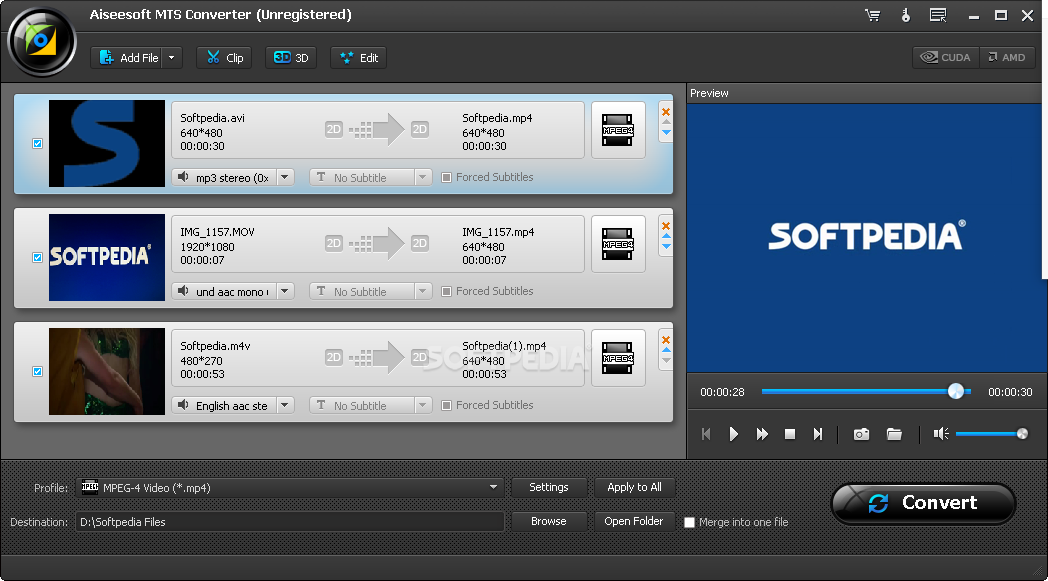
Task: Select the Softpedia.avi thumbnail
Action: point(107,144)
